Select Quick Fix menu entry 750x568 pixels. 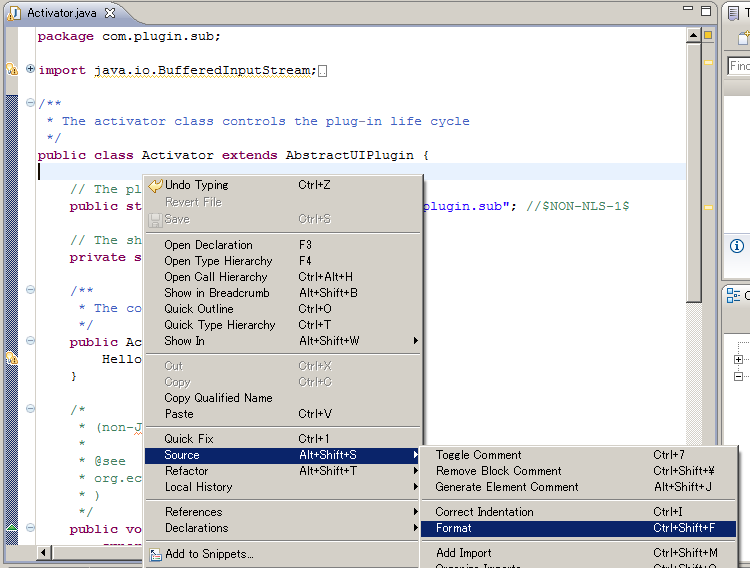point(283,439)
